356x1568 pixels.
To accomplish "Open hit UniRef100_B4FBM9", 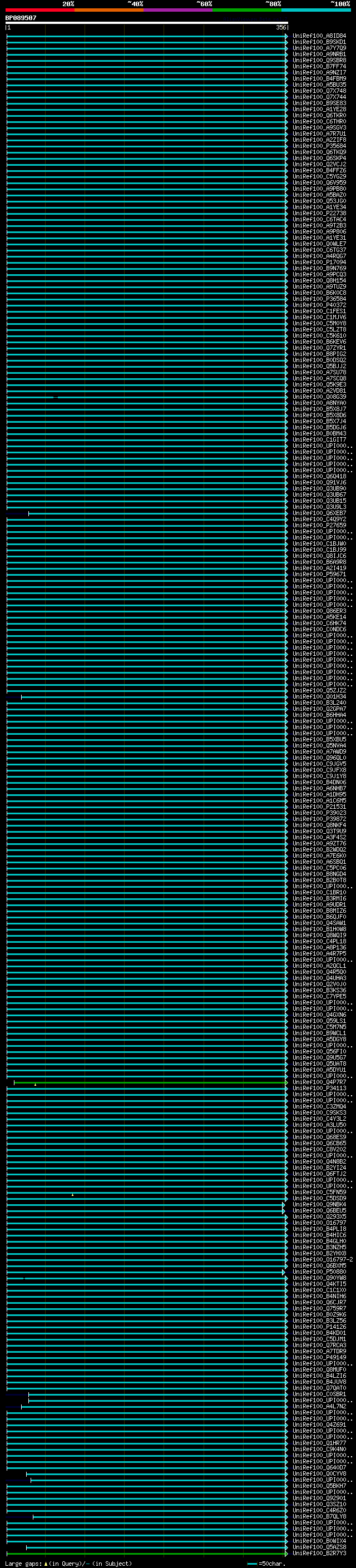I will coord(319,78).
